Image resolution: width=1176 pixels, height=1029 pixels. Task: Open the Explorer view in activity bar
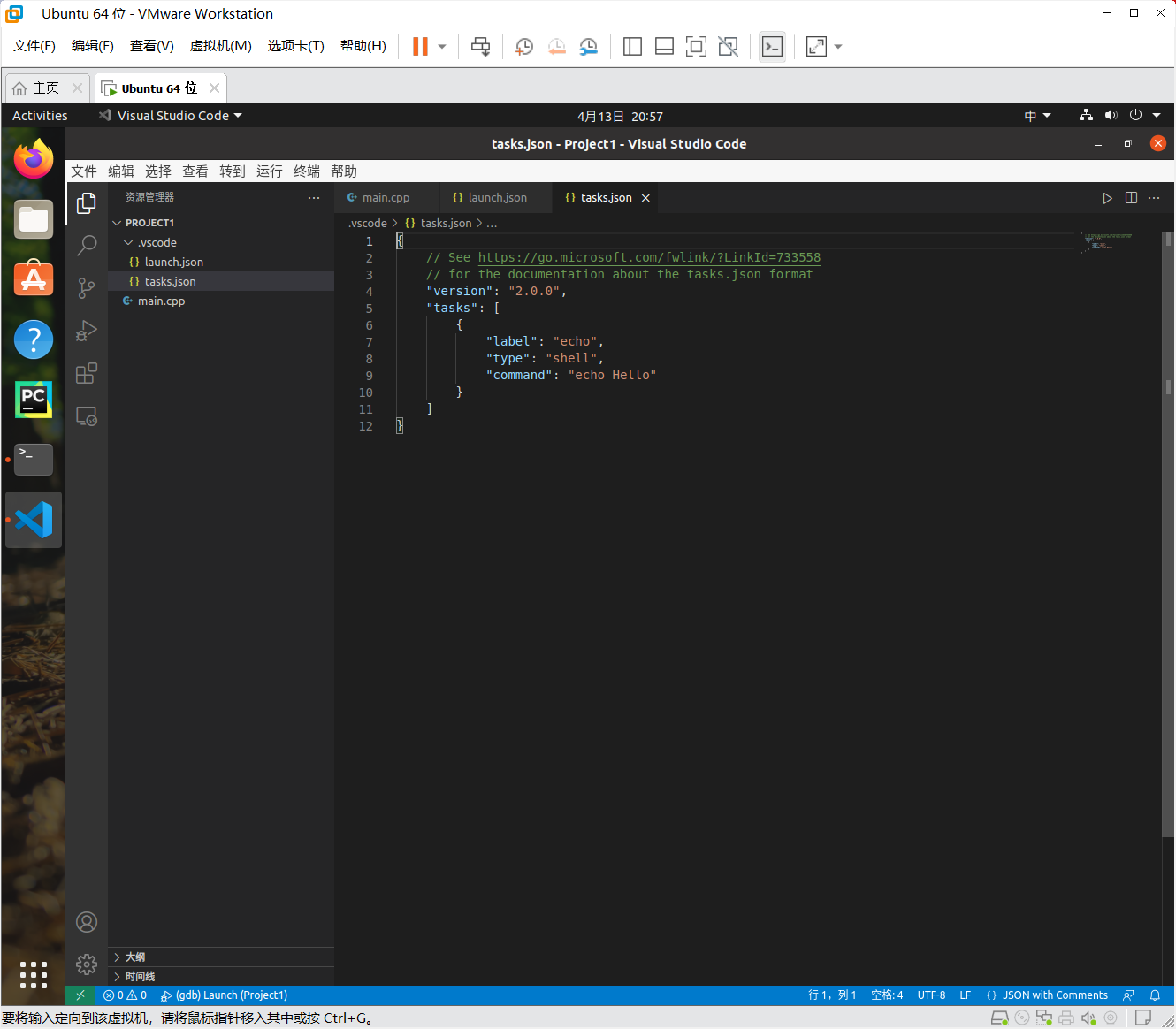pos(87,203)
